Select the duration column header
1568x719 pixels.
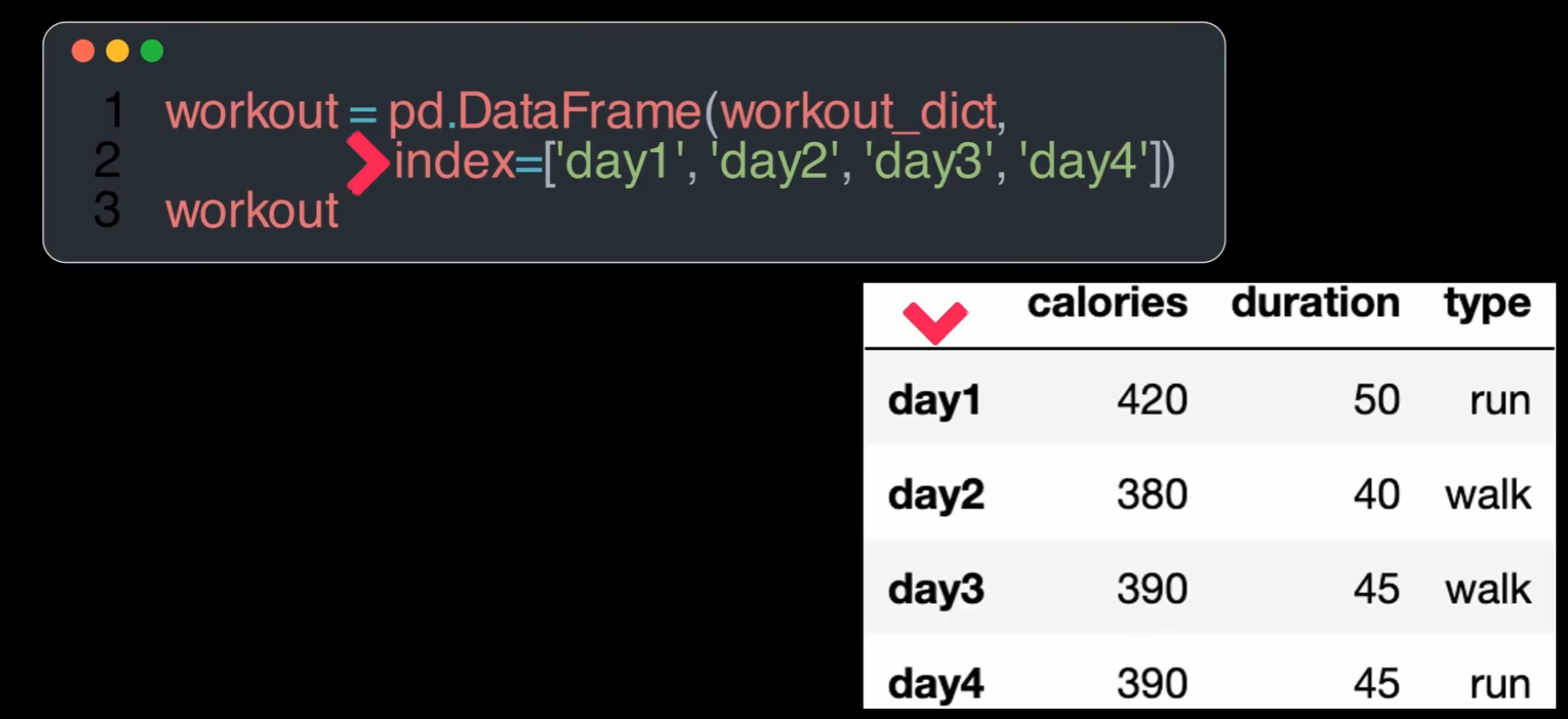pos(1315,303)
